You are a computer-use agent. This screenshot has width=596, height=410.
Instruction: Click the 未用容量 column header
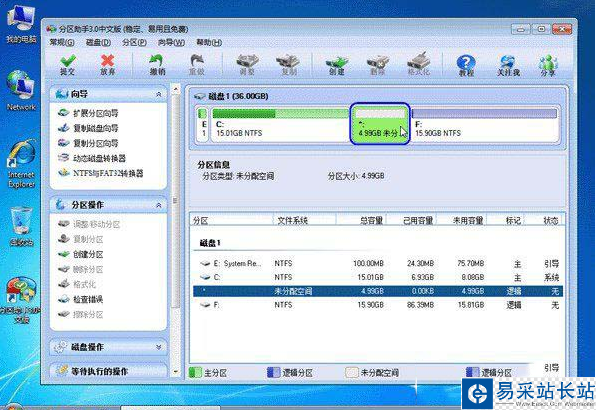coord(461,220)
